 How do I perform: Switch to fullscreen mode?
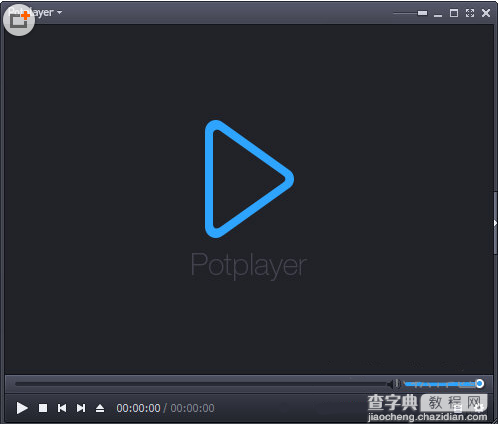coord(470,13)
